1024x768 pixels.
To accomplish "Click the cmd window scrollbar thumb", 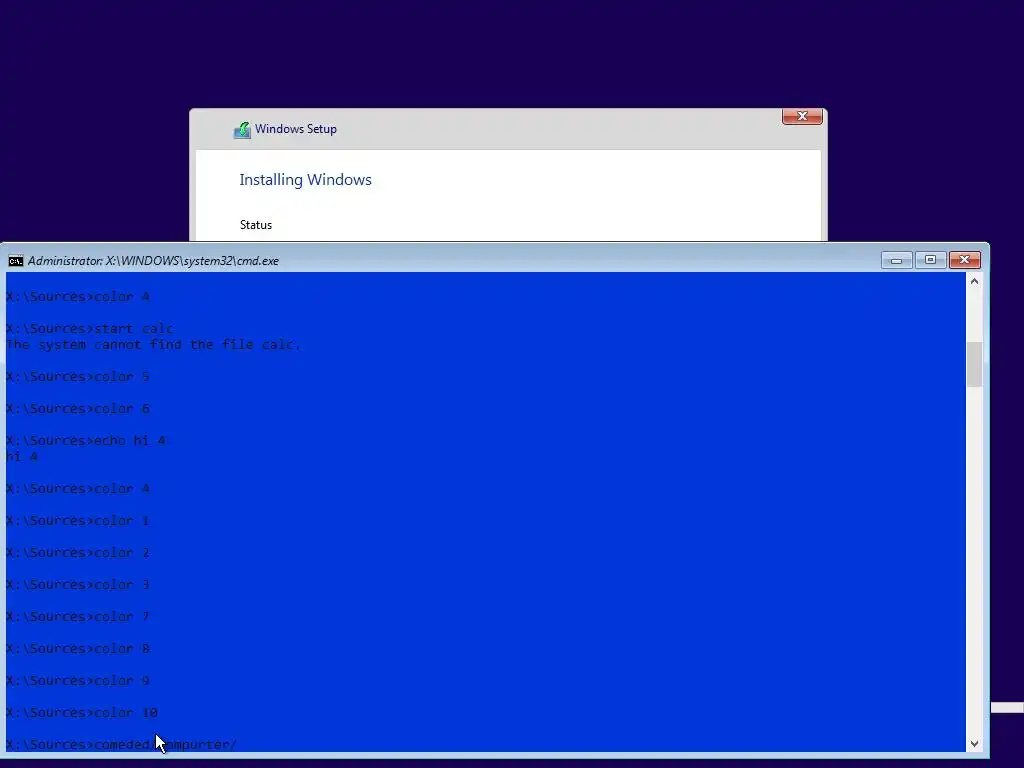I will click(x=974, y=364).
